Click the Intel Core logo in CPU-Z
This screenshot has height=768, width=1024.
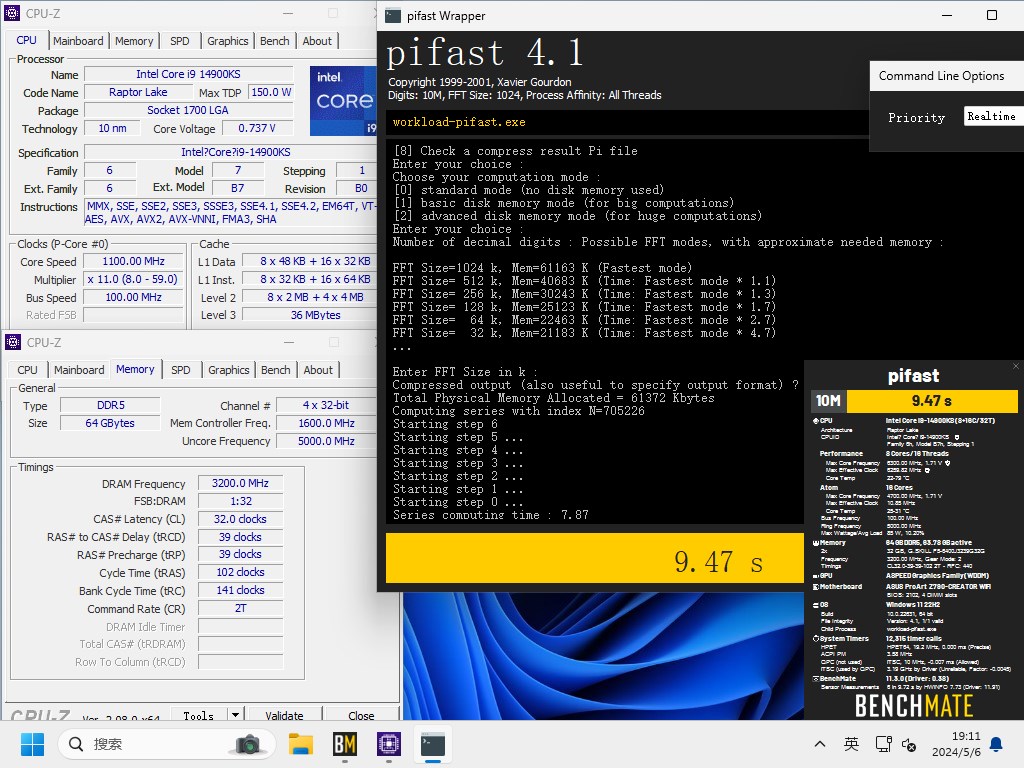[x=344, y=101]
